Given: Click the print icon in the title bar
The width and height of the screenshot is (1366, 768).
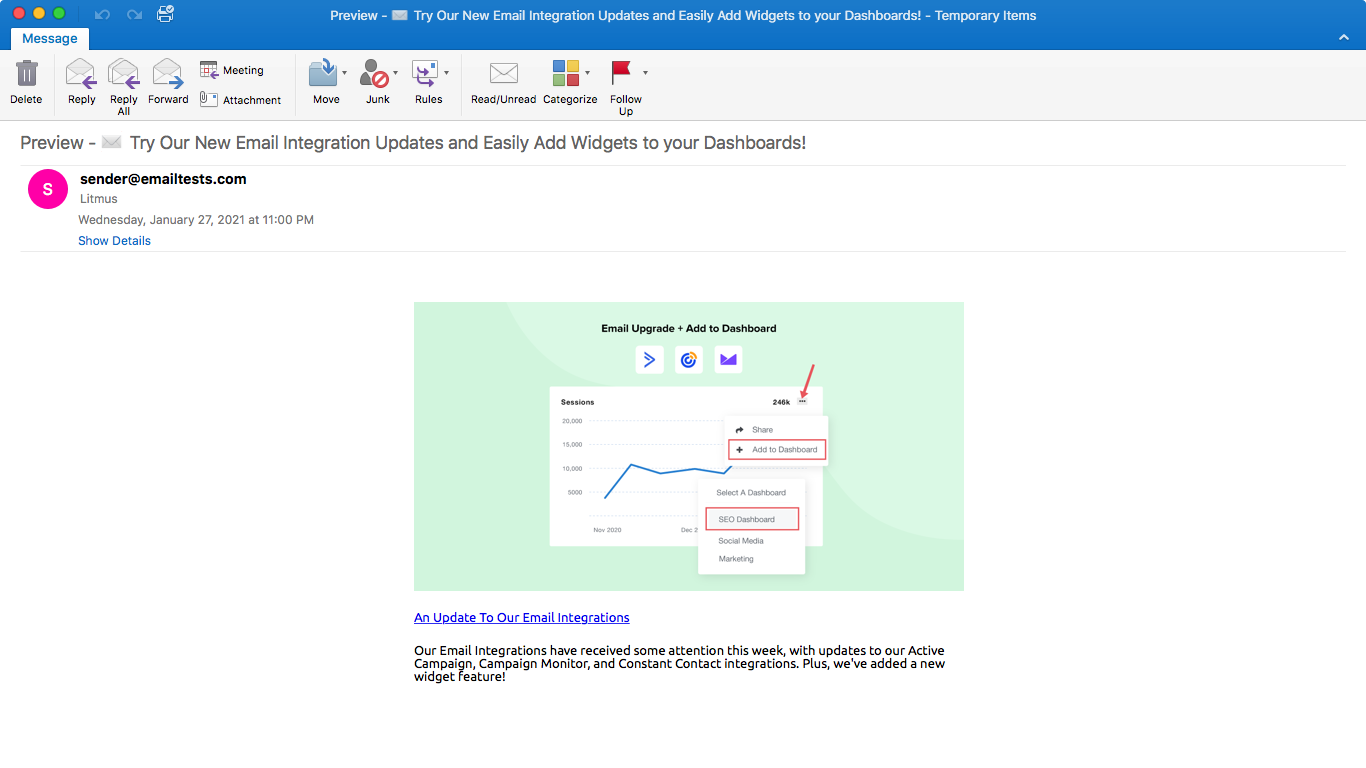Looking at the screenshot, I should coord(164,15).
